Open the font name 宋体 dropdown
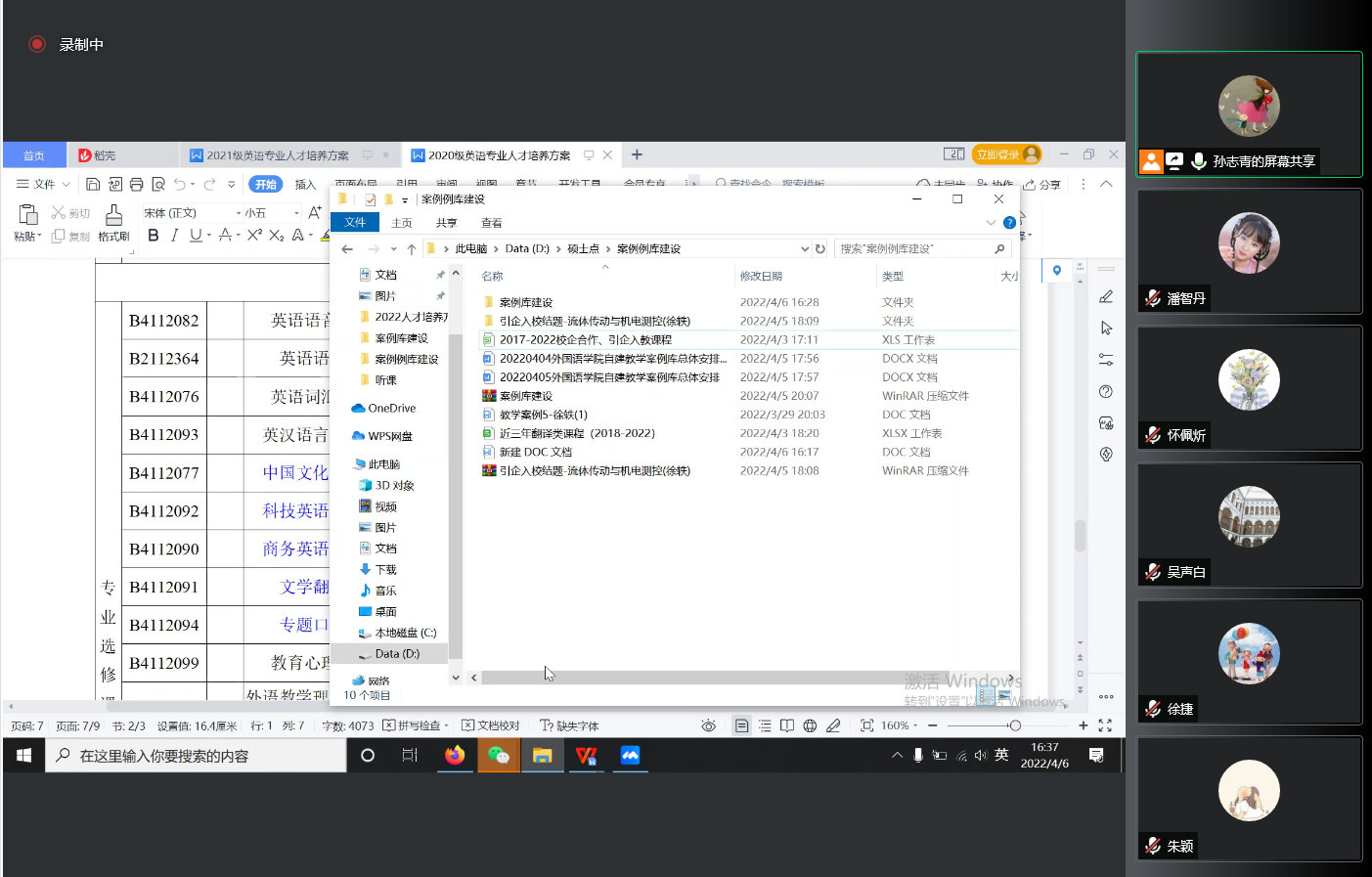The height and width of the screenshot is (877, 1372). tap(238, 213)
